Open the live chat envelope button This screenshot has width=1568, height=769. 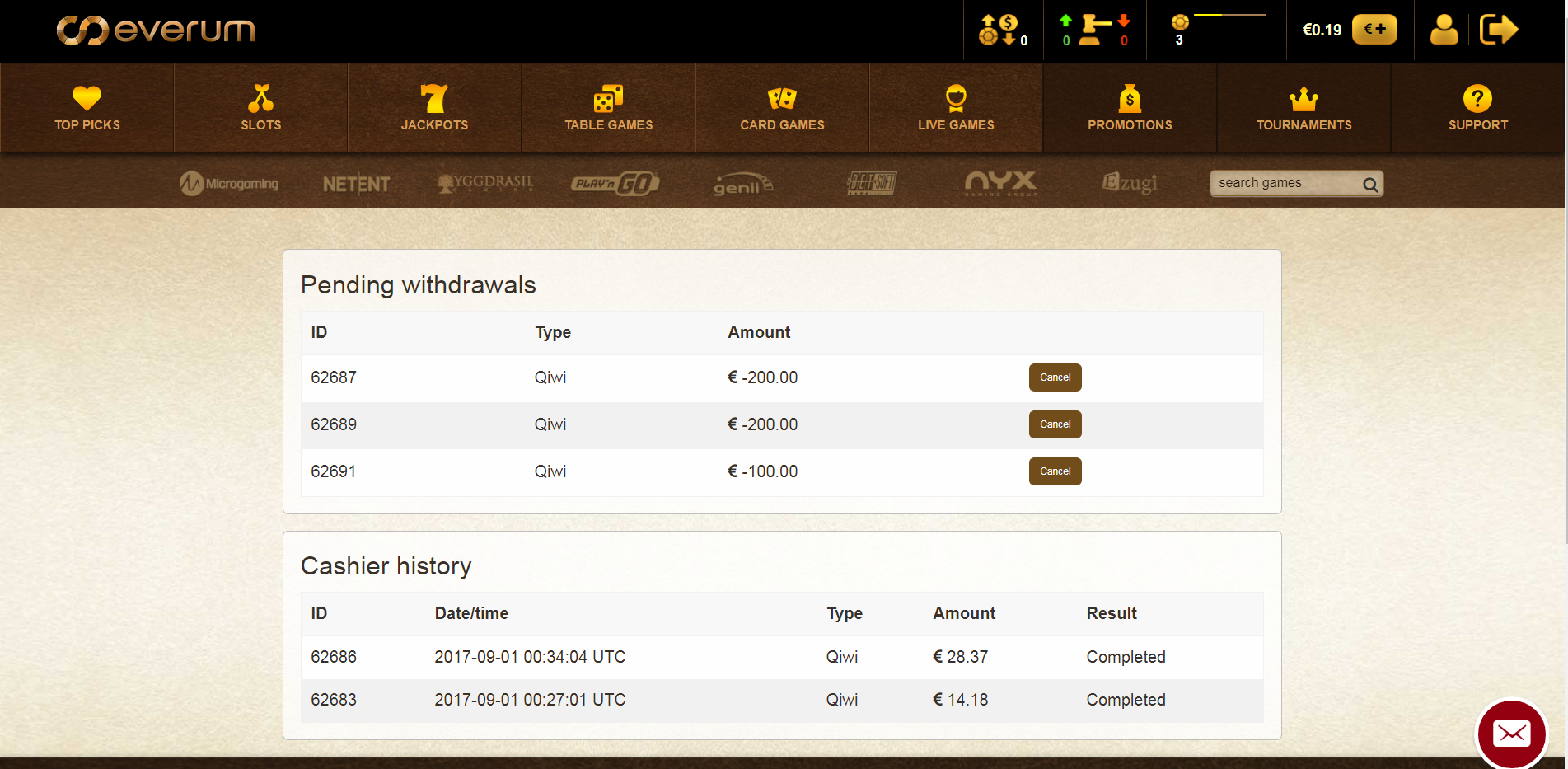tap(1512, 734)
